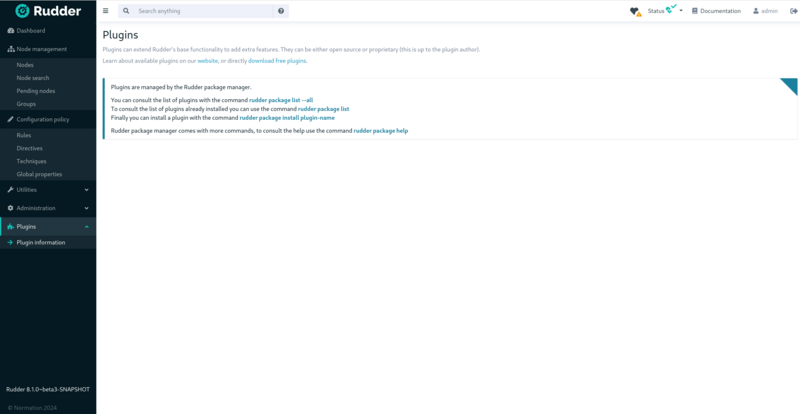Follow the website link

[208, 61]
